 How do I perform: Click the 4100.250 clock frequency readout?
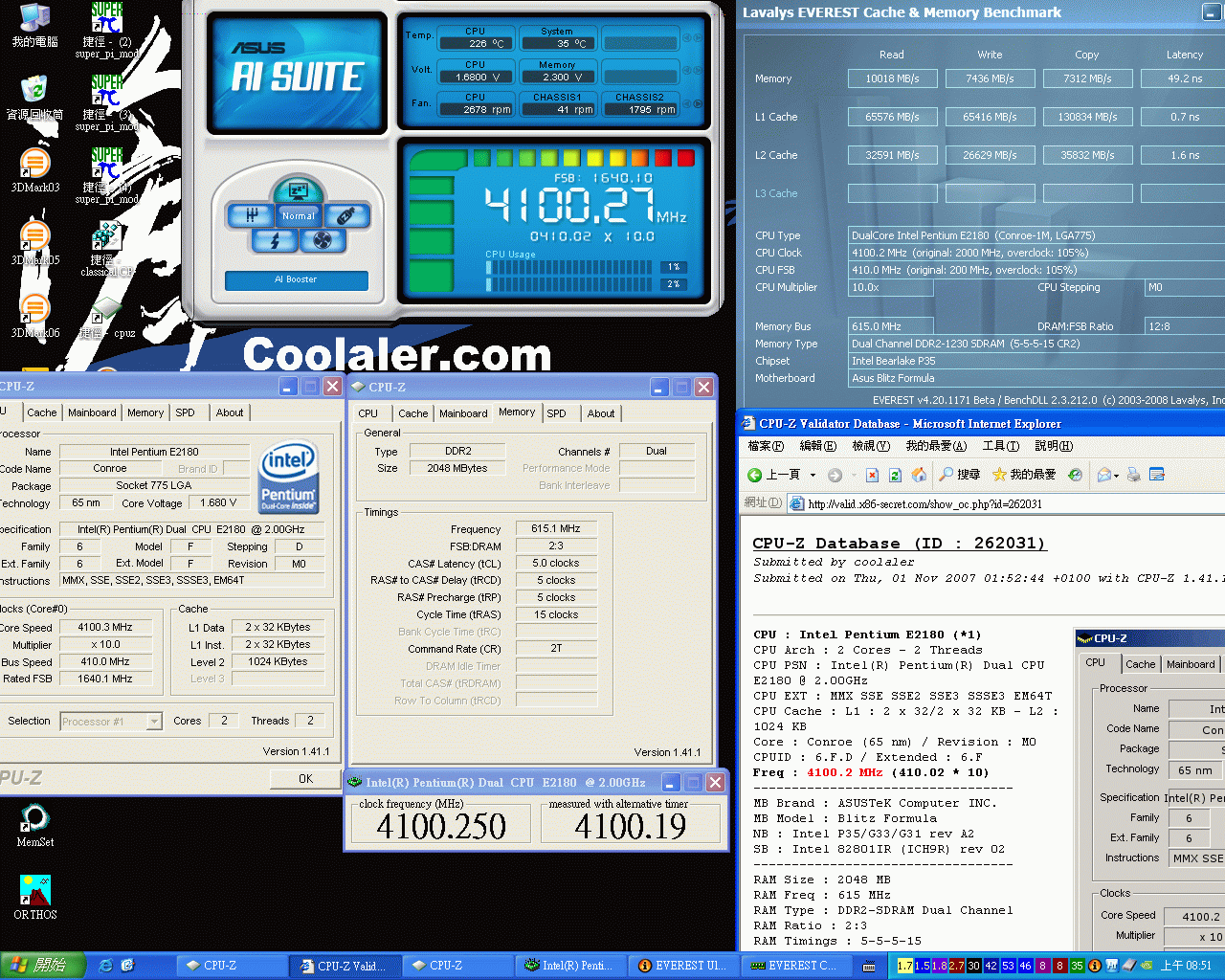[x=441, y=826]
